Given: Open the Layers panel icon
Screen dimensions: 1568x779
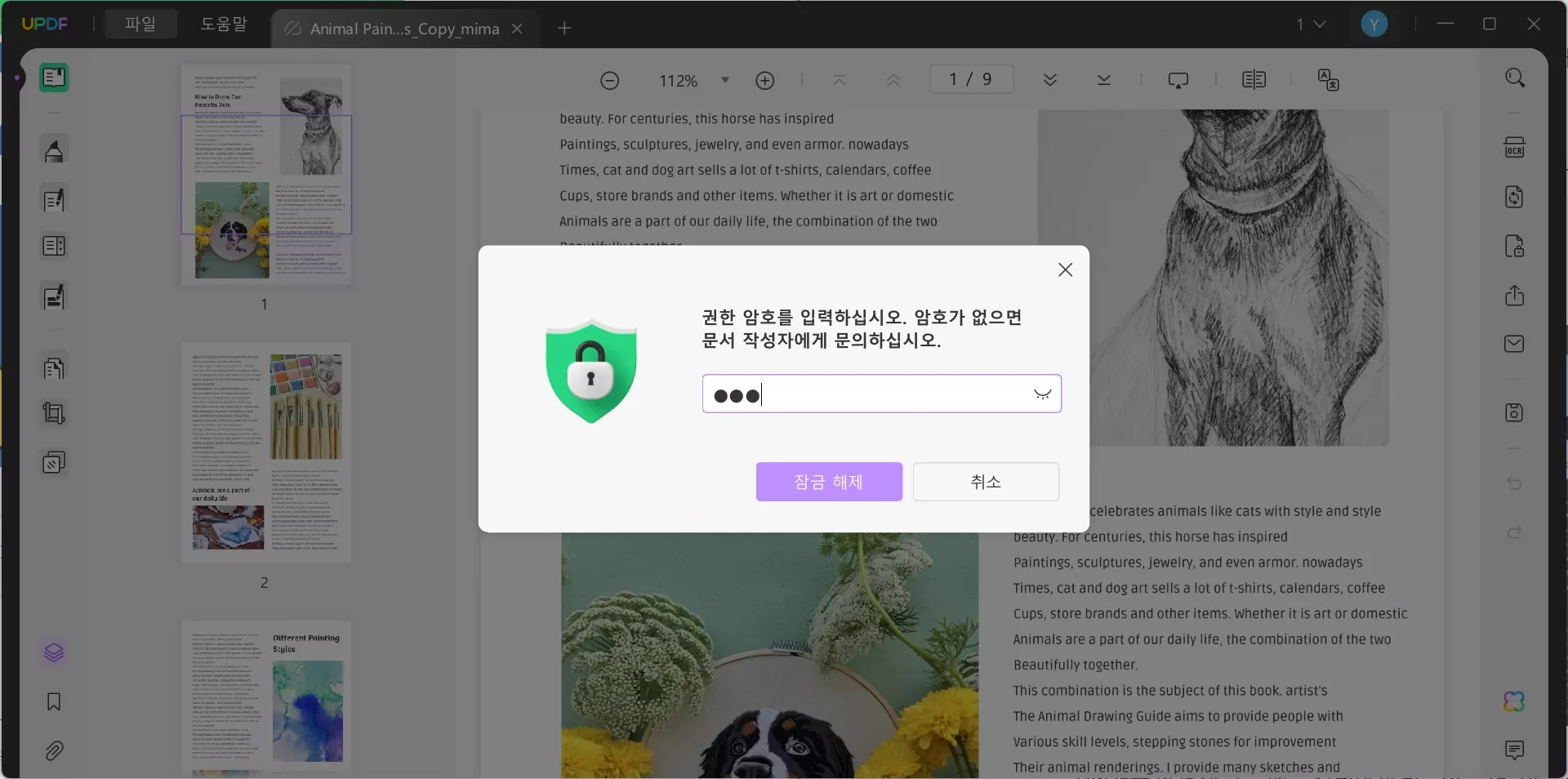Looking at the screenshot, I should (x=54, y=652).
